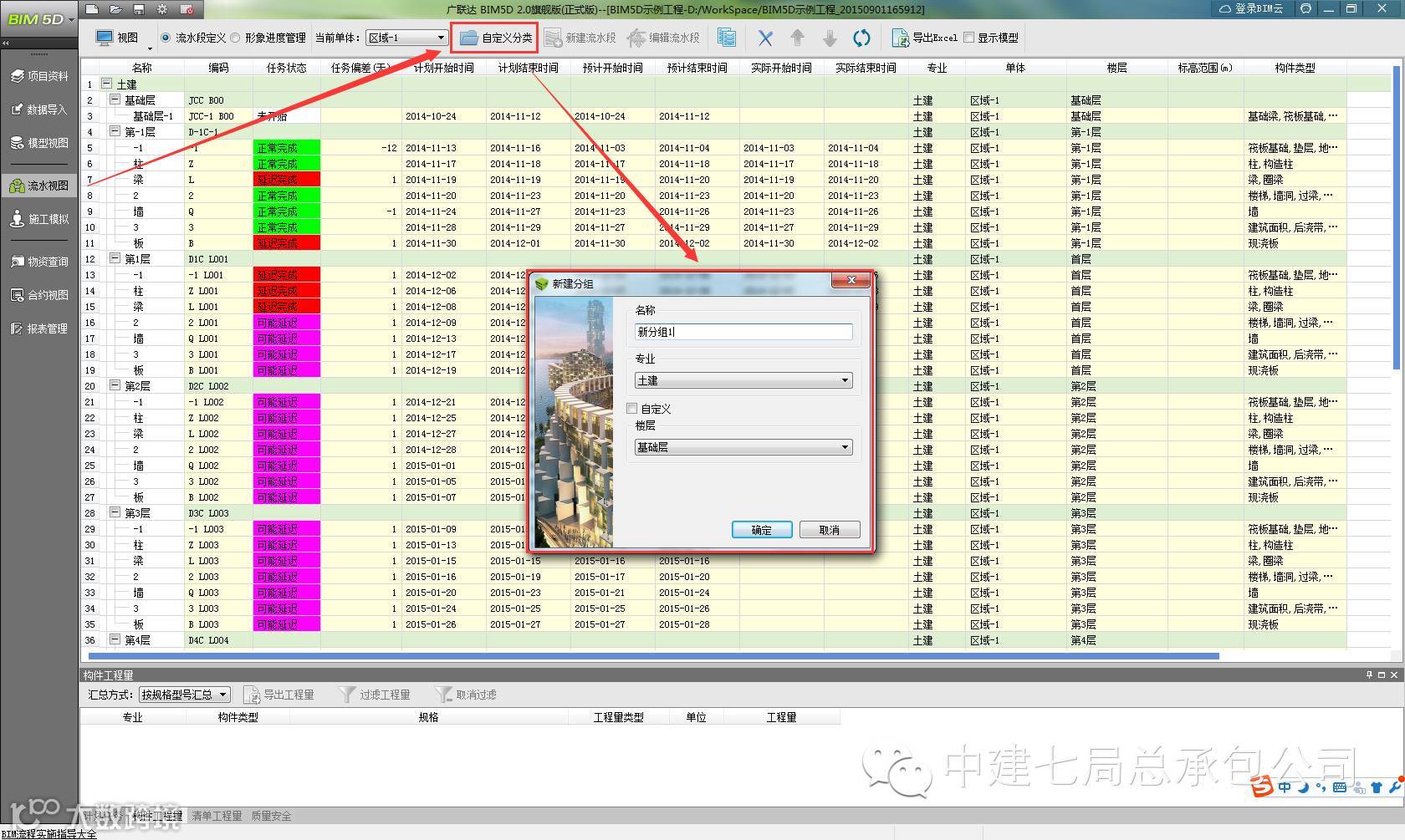
Task: Open 数据导入 in left sidebar
Action: [x=39, y=109]
